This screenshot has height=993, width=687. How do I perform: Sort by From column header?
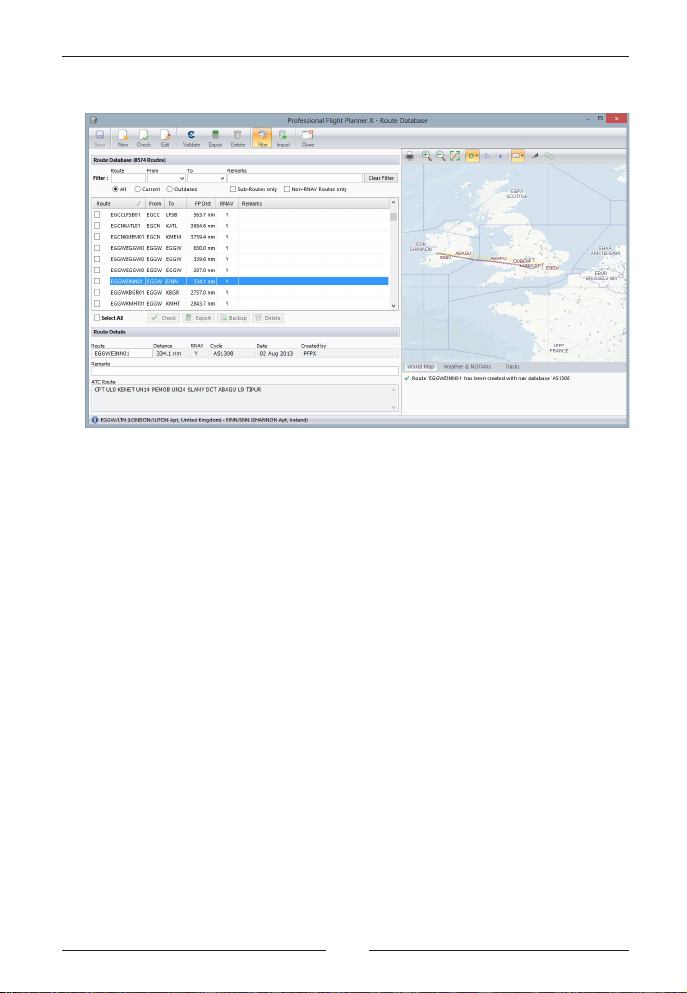point(154,204)
